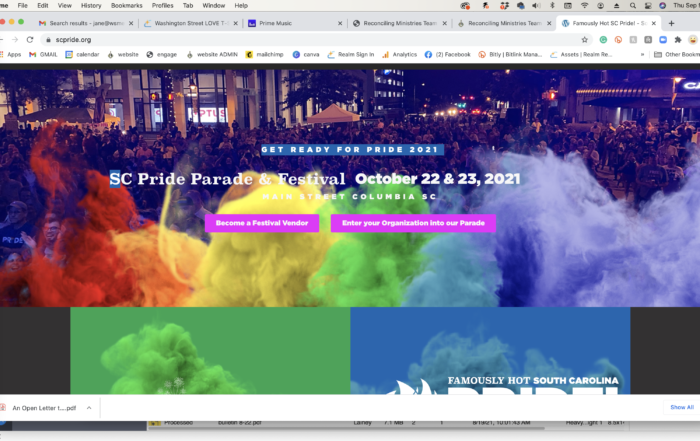Open the orange Bitly extension icon
Screen dimensions: 700x441
click(x=618, y=40)
